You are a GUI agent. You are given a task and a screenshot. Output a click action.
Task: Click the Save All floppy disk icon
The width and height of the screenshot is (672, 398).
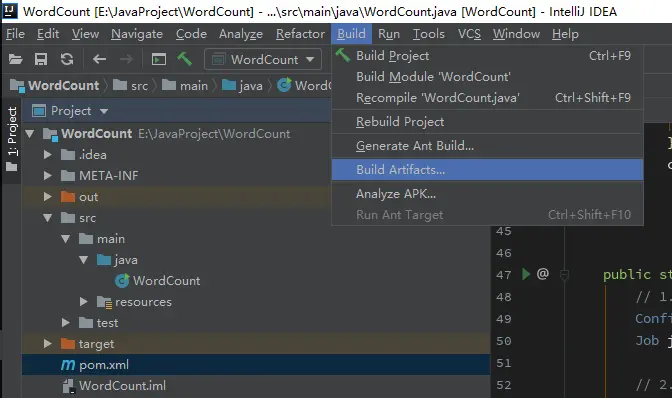41,59
